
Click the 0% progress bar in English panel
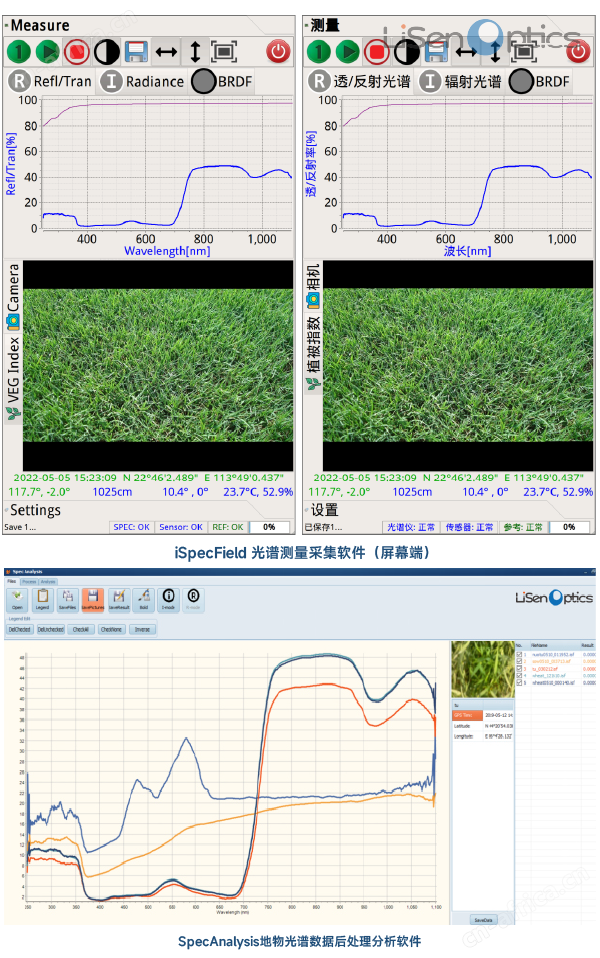[269, 527]
